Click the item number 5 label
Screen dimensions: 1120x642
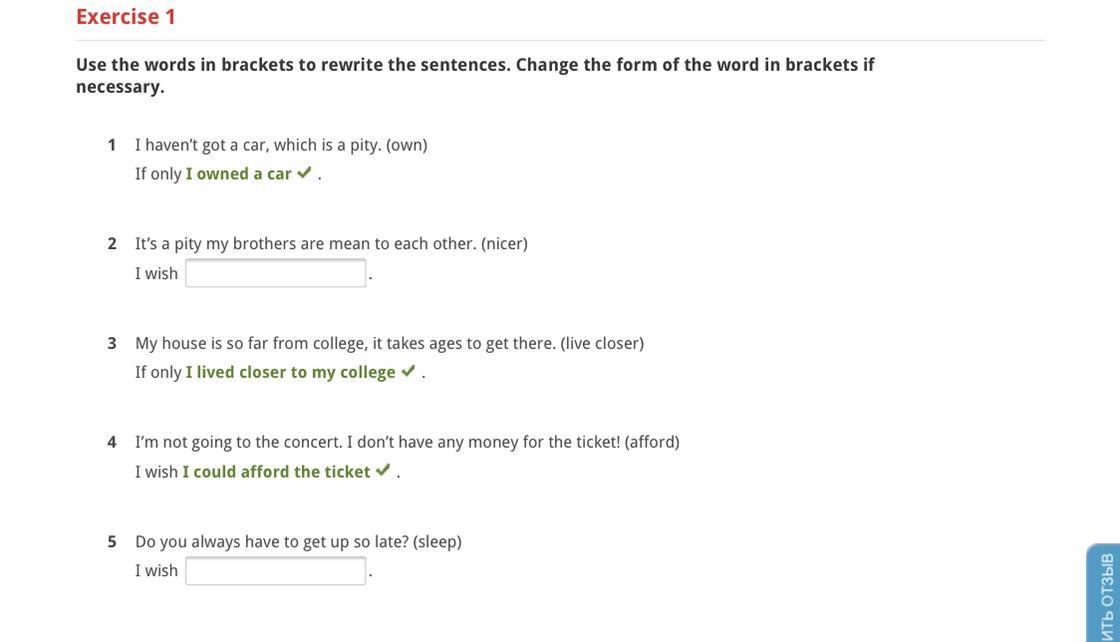(x=112, y=542)
